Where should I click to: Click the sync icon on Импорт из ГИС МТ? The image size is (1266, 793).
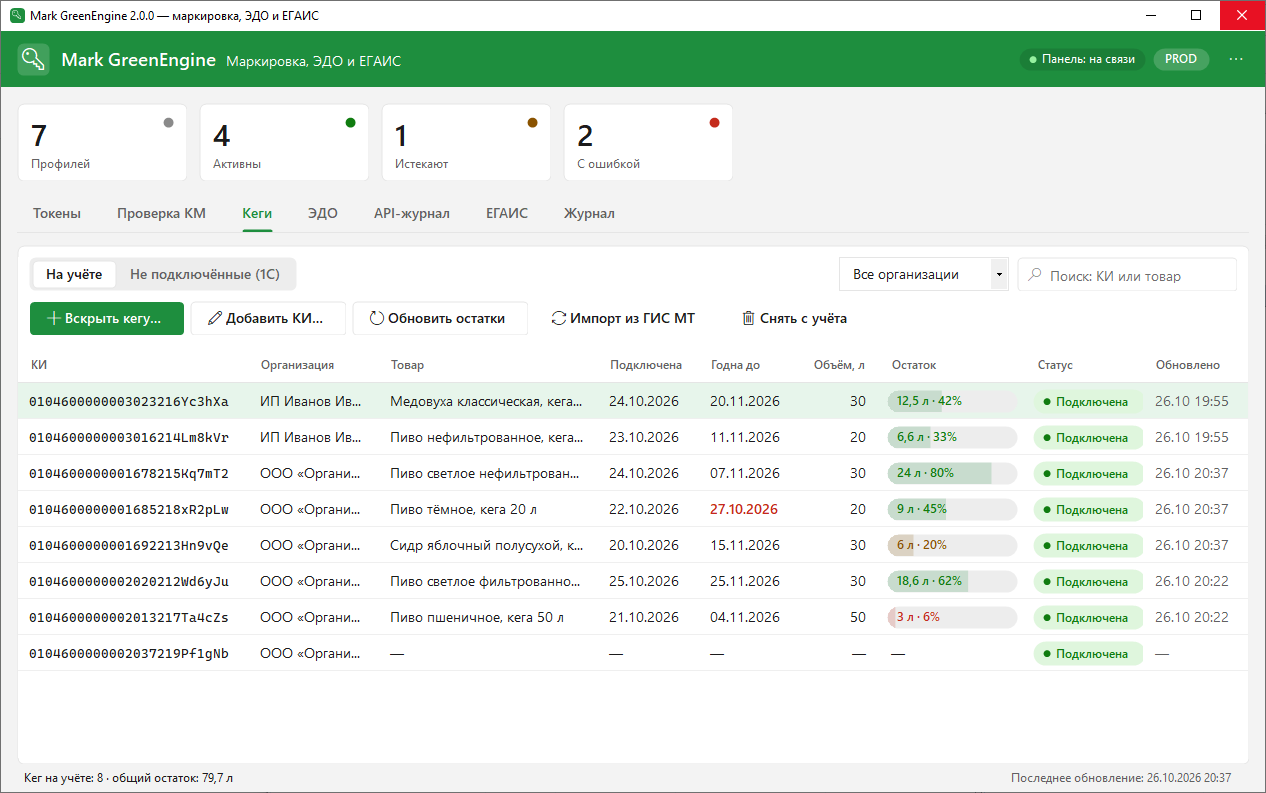pyautogui.click(x=559, y=319)
